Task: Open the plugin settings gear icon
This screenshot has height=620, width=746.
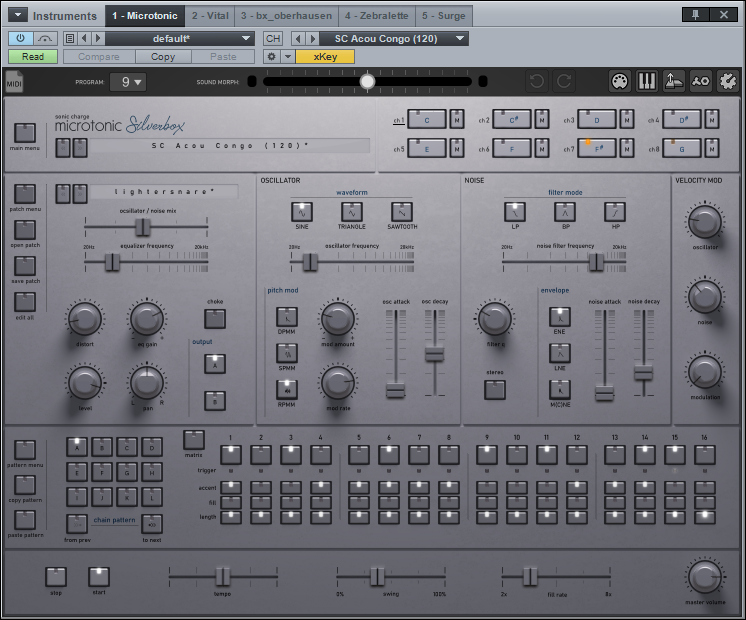Action: pos(726,82)
